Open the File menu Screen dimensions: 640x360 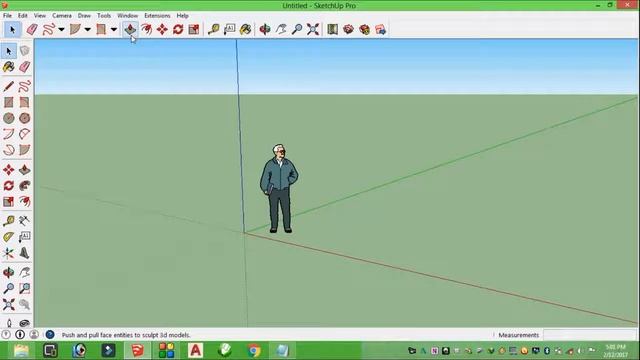pyautogui.click(x=7, y=16)
